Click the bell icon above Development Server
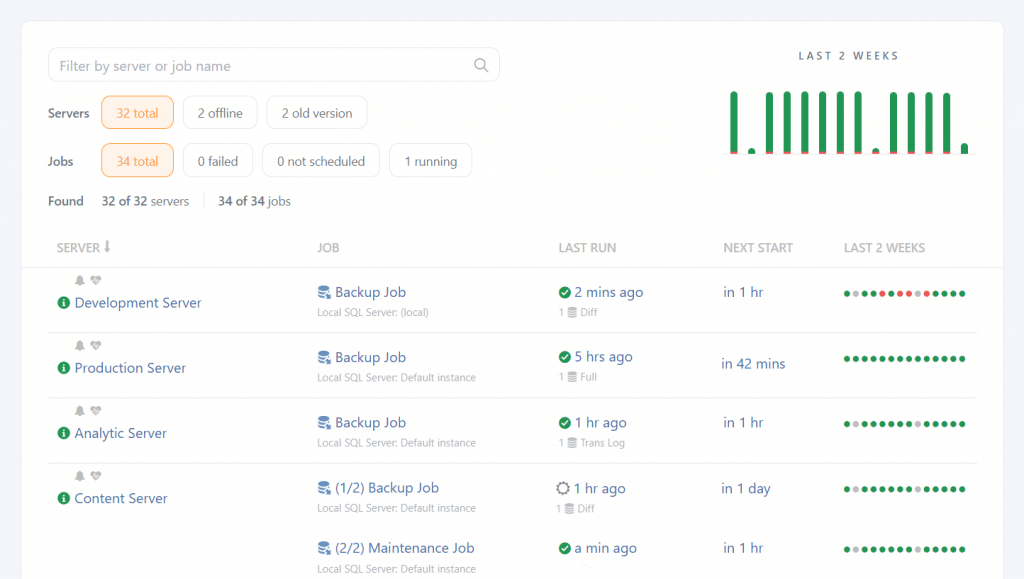Image resolution: width=1024 pixels, height=579 pixels. 79,281
